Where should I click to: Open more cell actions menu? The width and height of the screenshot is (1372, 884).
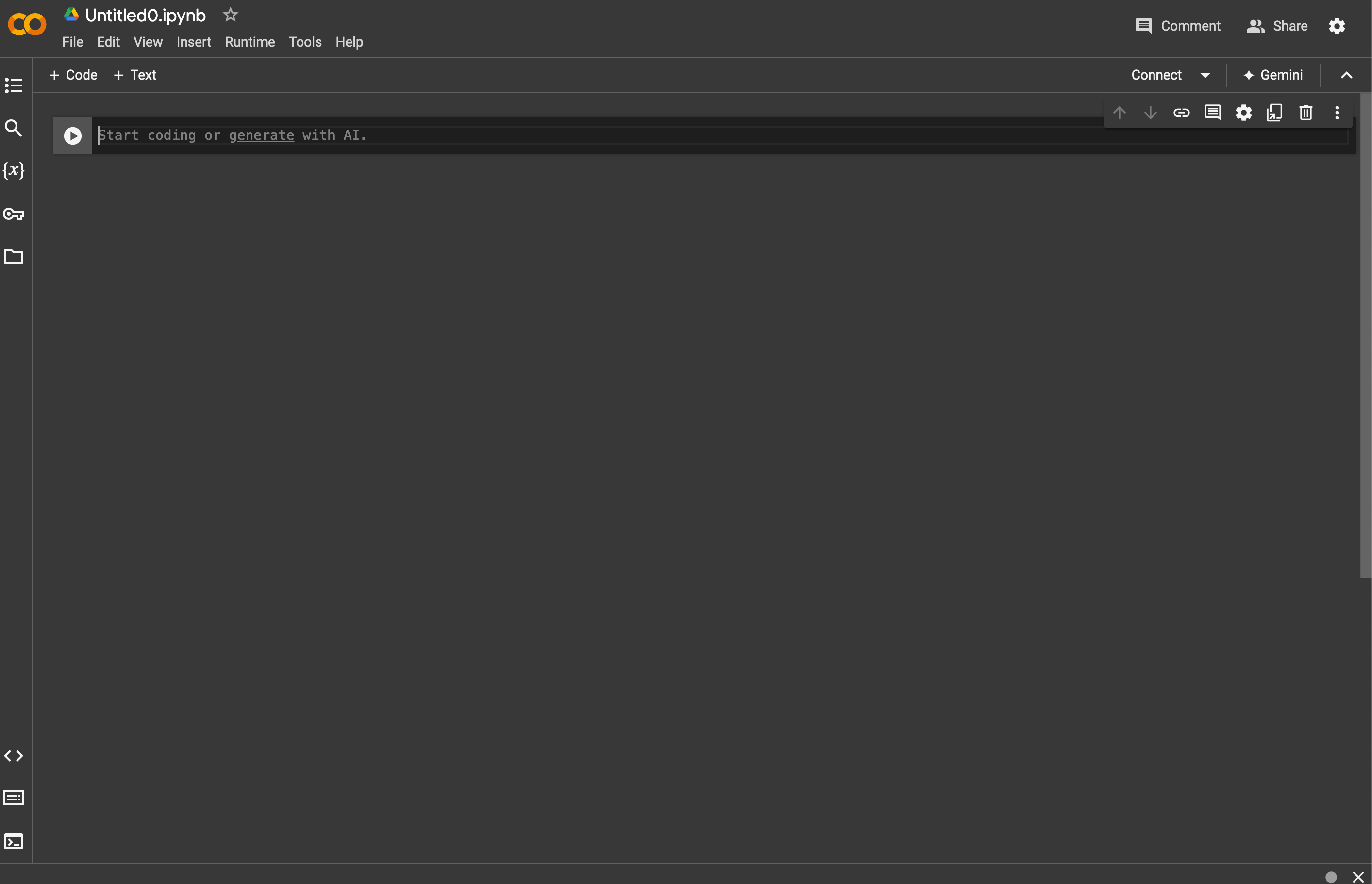point(1337,113)
